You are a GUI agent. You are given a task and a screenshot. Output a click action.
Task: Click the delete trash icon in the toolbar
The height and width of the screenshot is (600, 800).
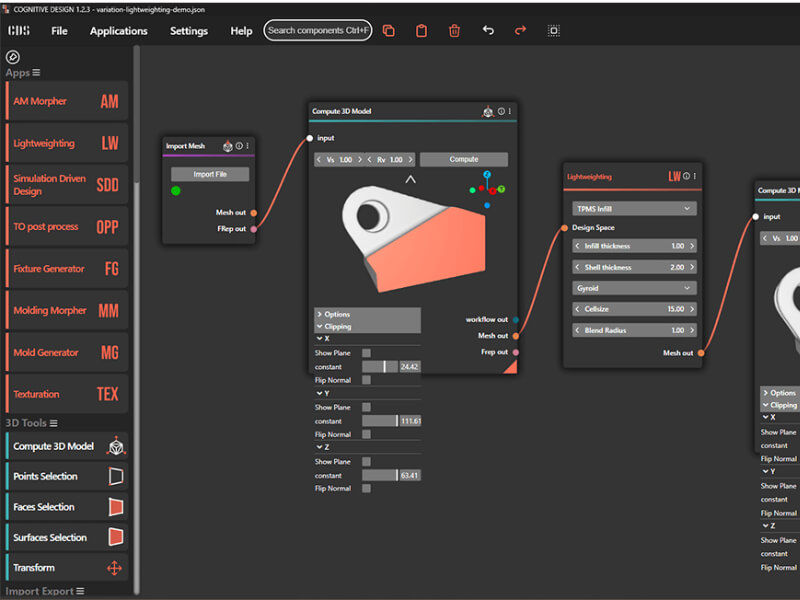454,31
